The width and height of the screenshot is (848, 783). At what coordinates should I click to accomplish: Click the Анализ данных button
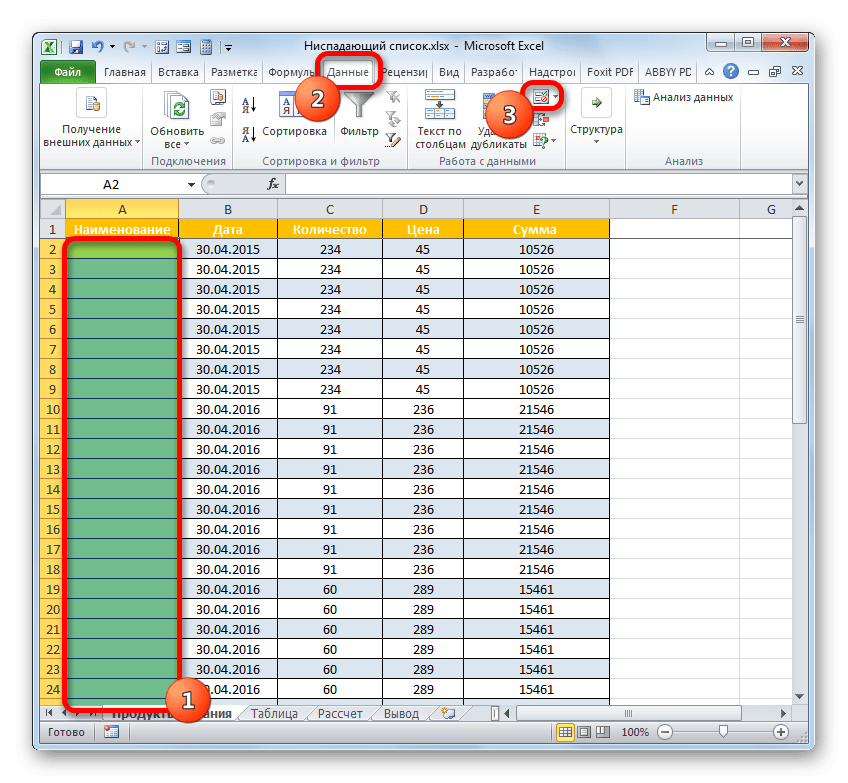pyautogui.click(x=684, y=97)
